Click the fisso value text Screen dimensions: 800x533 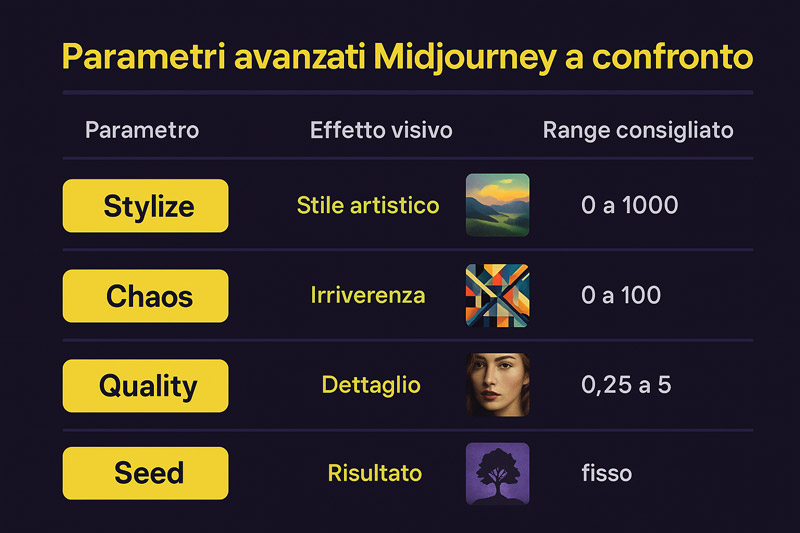[x=607, y=473]
